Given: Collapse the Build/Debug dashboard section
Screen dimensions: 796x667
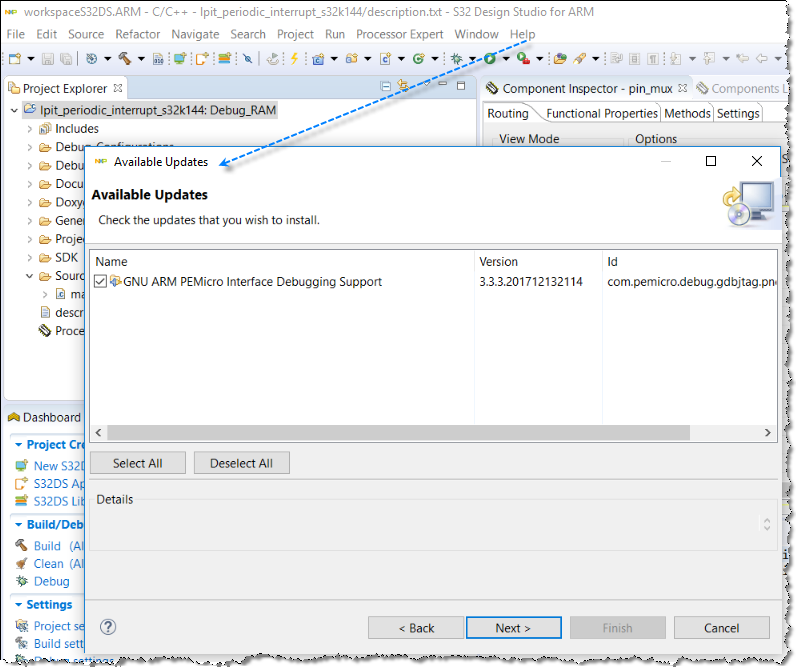Looking at the screenshot, I should click(x=18, y=524).
